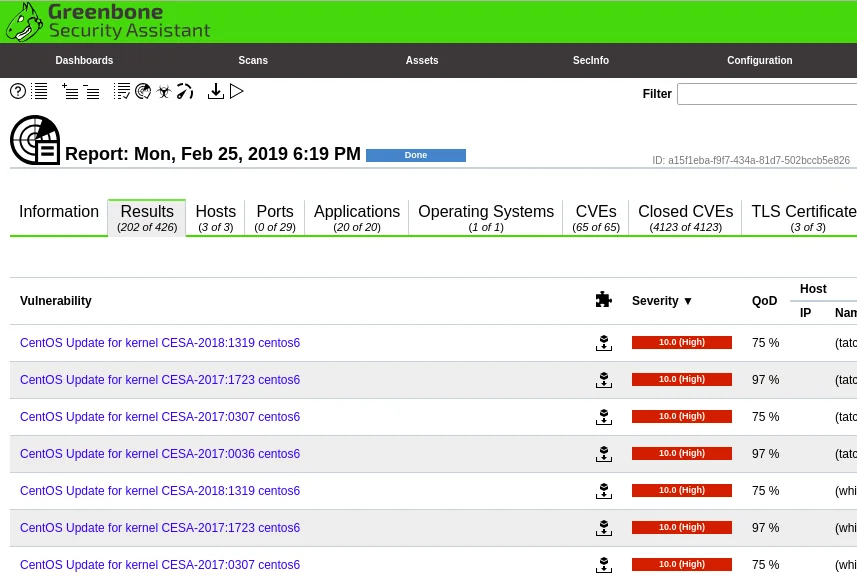Open the SecInfo menu
The height and width of the screenshot is (581, 857).
pyautogui.click(x=591, y=60)
